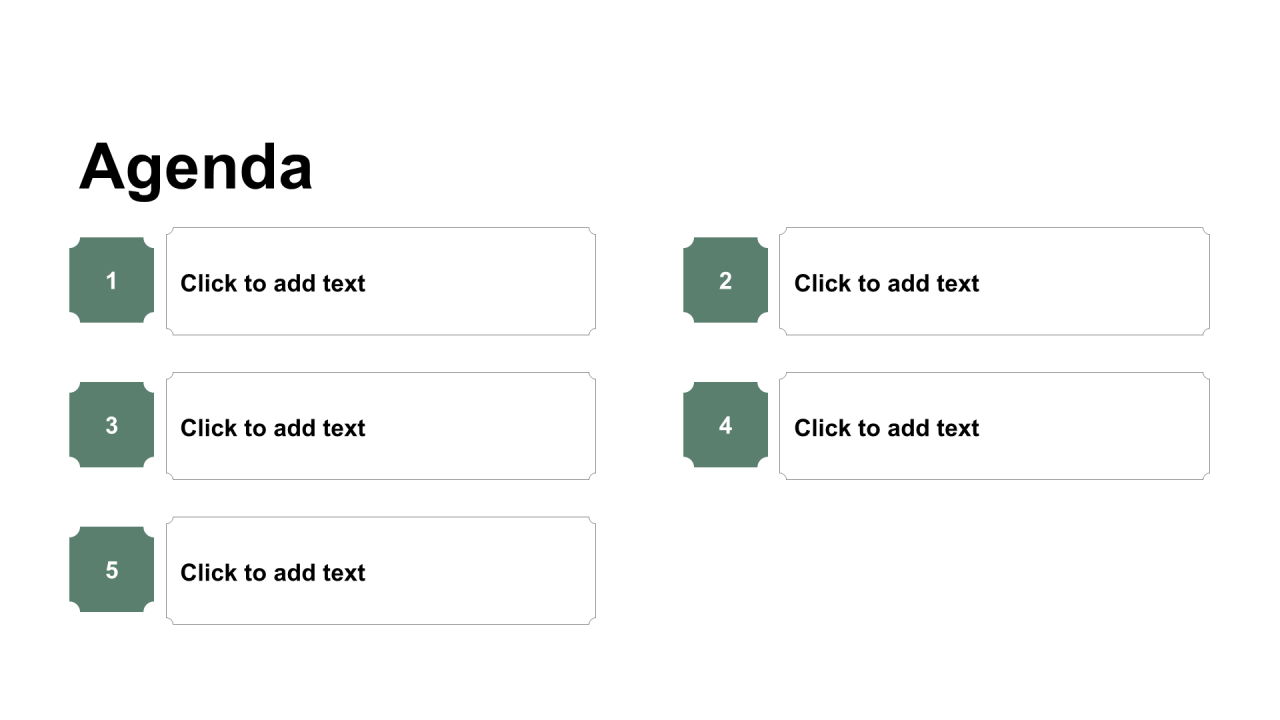Select the green badge numbered 5

111,570
